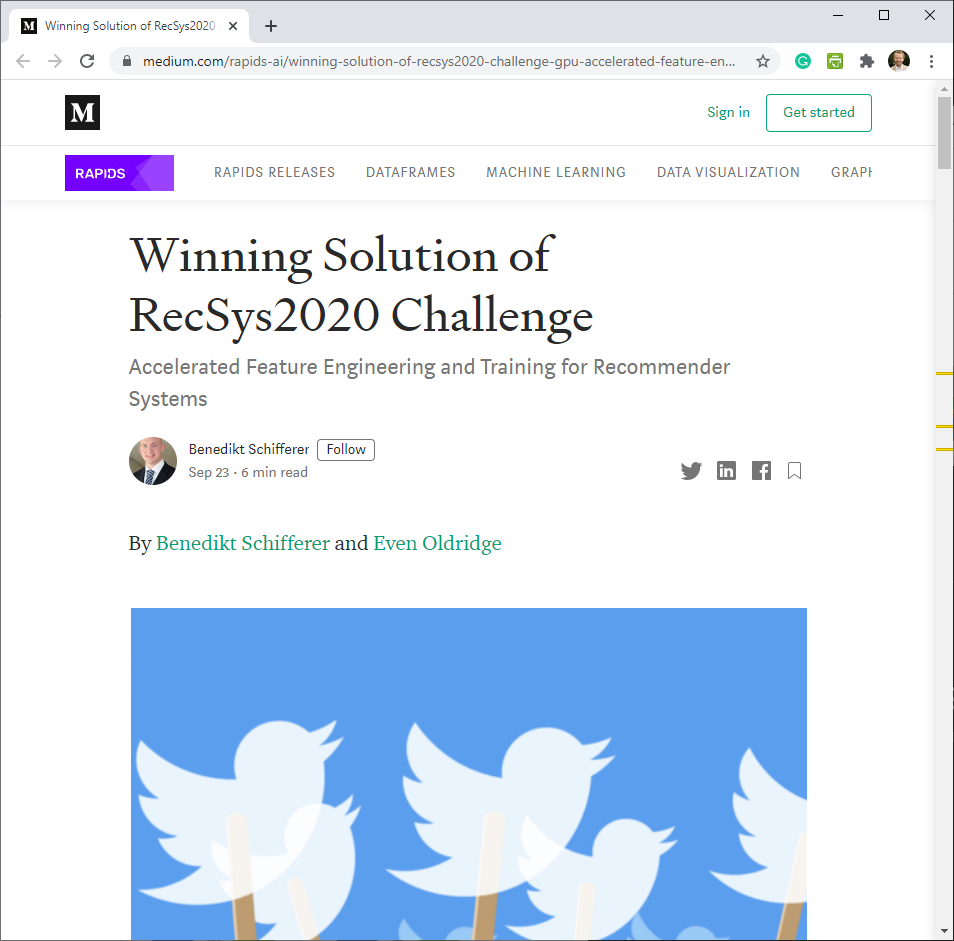
Task: Click the scrollbar down arrow
Action: point(944,931)
